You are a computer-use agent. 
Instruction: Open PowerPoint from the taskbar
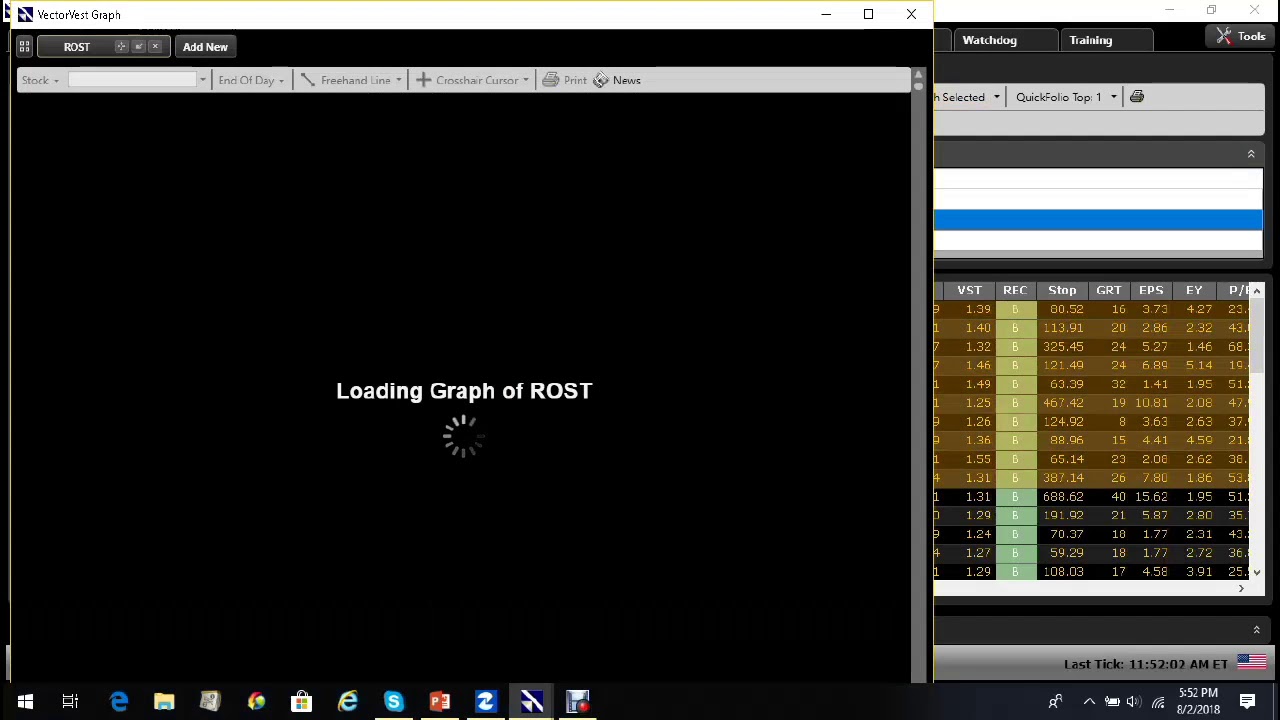coord(439,702)
